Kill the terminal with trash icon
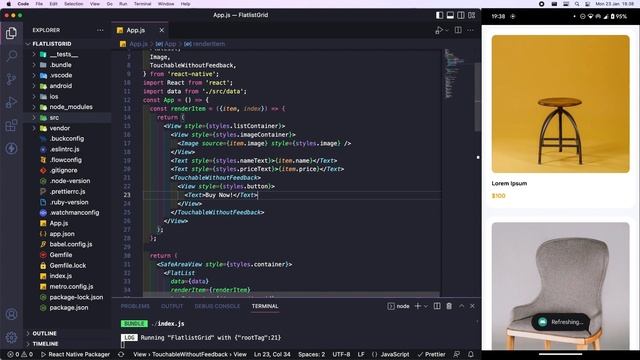Viewport: 640px width, 360px height. 449,306
